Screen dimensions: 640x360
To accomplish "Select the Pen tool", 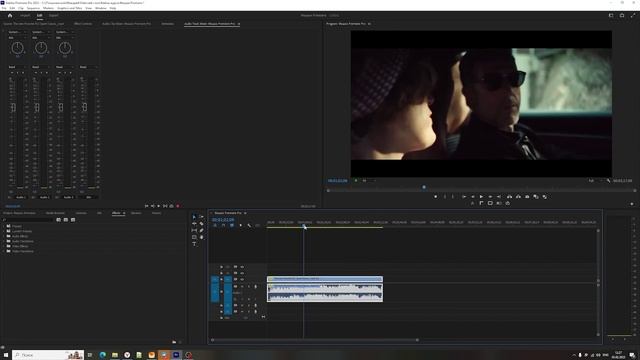I will (x=201, y=230).
